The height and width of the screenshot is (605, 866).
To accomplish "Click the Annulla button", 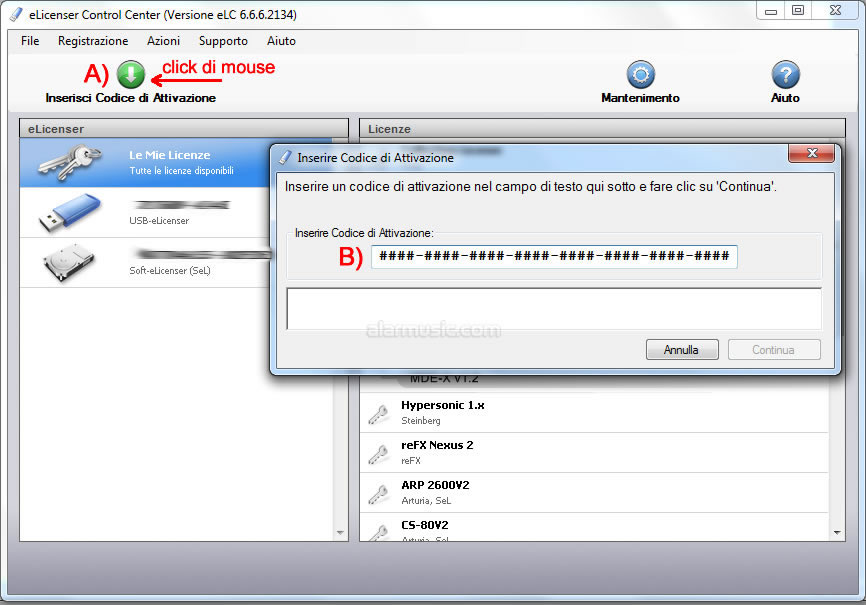I will (682, 350).
